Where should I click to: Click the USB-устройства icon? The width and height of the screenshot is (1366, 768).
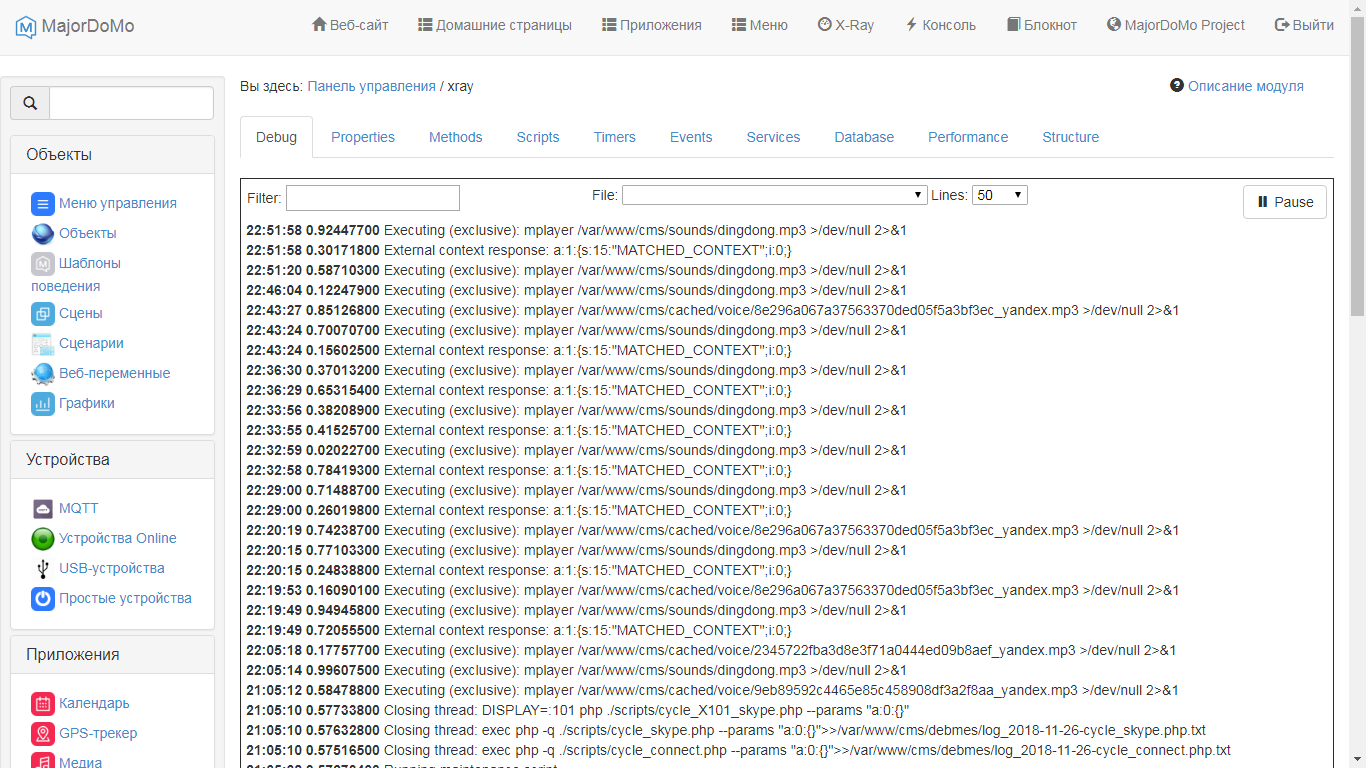pyautogui.click(x=43, y=569)
